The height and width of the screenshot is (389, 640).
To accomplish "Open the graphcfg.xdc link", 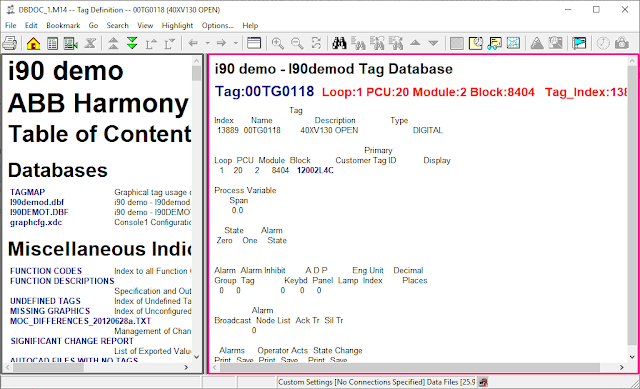I will [x=36, y=222].
